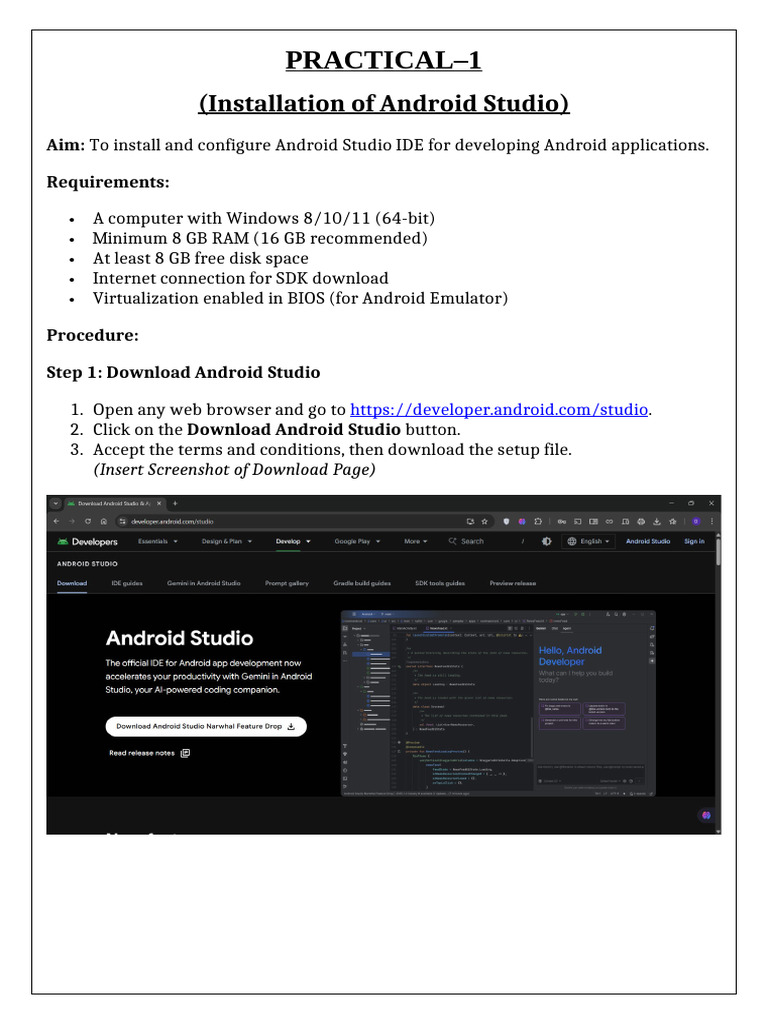Click the Requirements: heading
Image resolution: width=768 pixels, height=1024 pixels.
(x=108, y=182)
